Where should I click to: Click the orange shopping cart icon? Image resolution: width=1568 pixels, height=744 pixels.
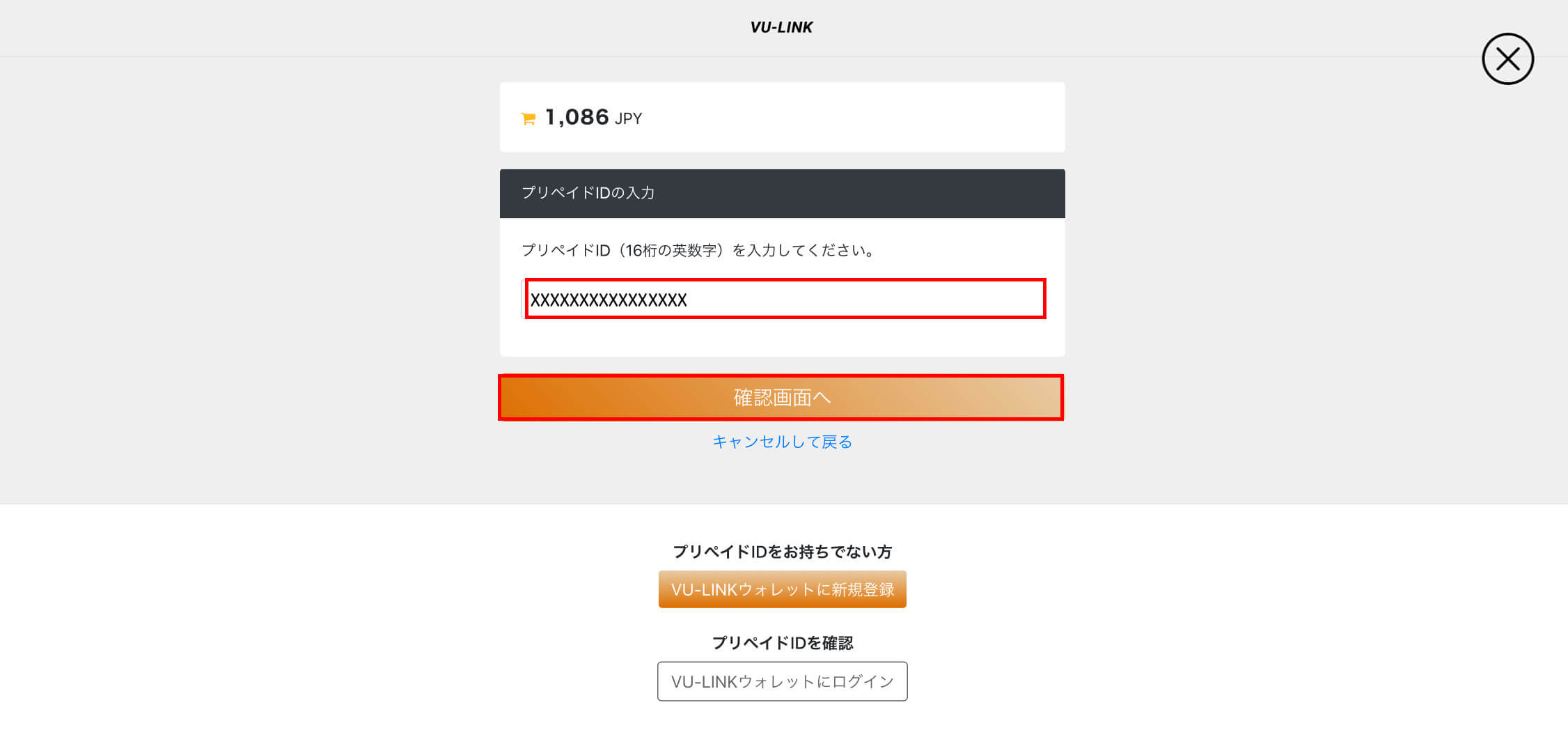[528, 119]
